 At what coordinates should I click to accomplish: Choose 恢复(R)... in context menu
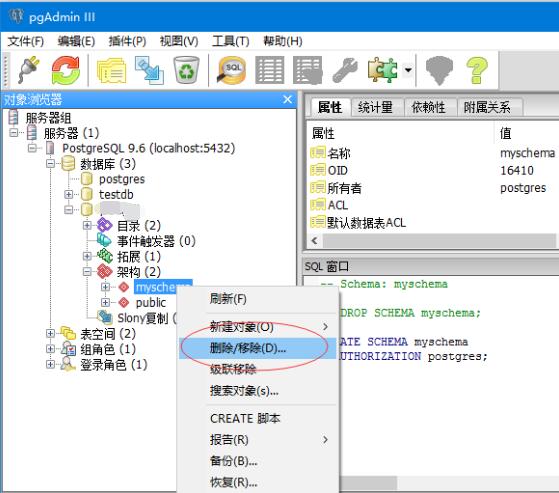(257, 482)
